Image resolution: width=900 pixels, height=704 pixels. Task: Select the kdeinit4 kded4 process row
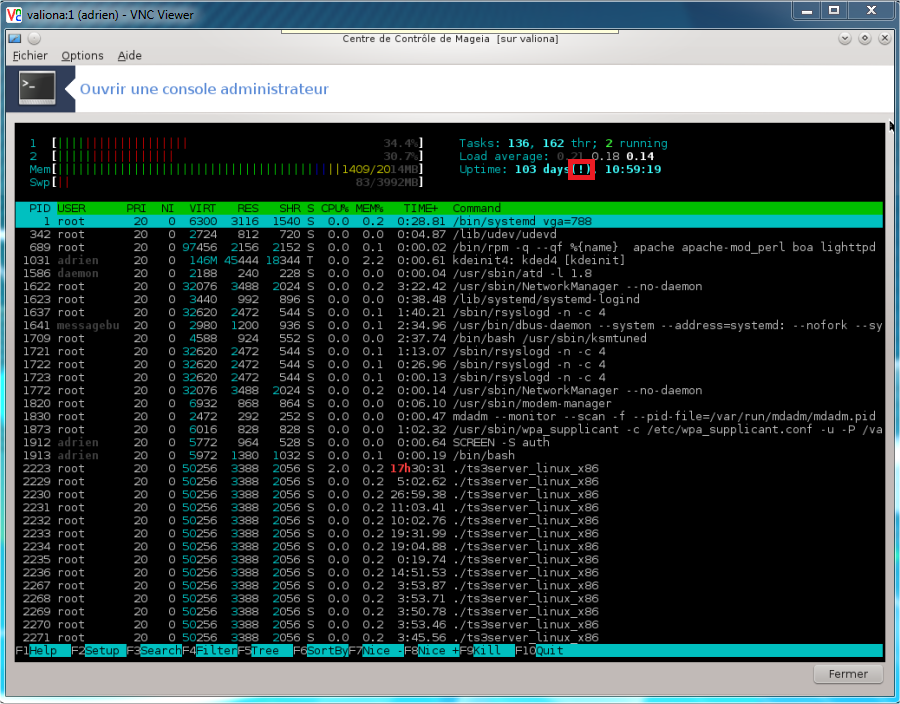pos(449,260)
